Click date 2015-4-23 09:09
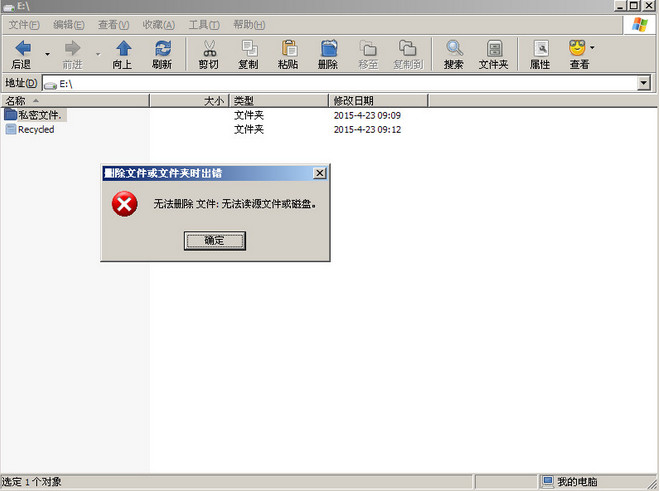The image size is (660, 491). tap(367, 115)
